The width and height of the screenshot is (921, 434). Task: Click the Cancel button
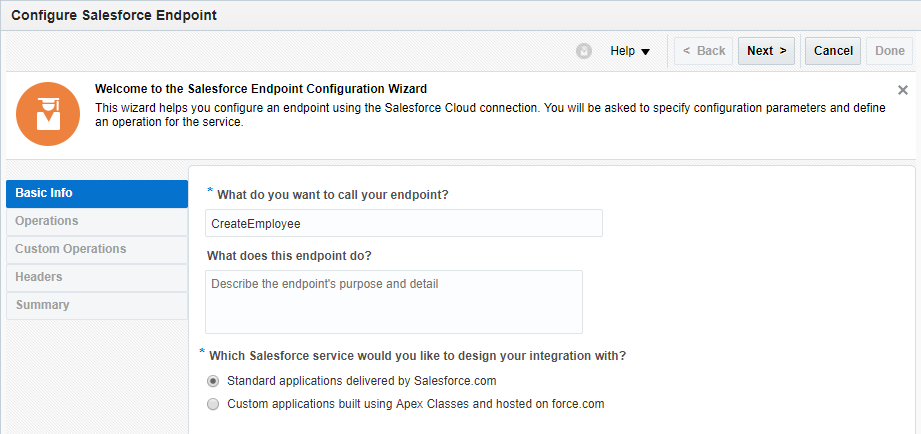click(x=833, y=51)
